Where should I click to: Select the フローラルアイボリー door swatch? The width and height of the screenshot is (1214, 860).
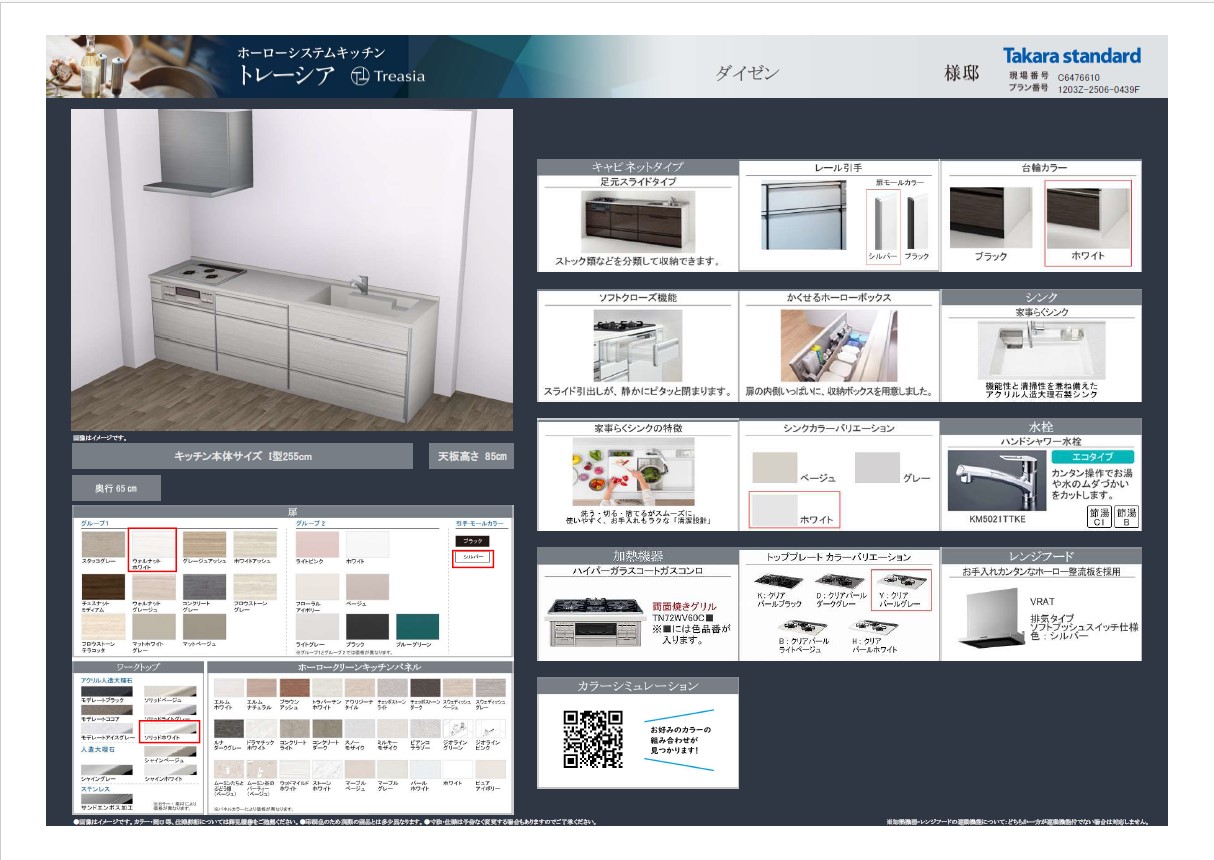[317, 587]
